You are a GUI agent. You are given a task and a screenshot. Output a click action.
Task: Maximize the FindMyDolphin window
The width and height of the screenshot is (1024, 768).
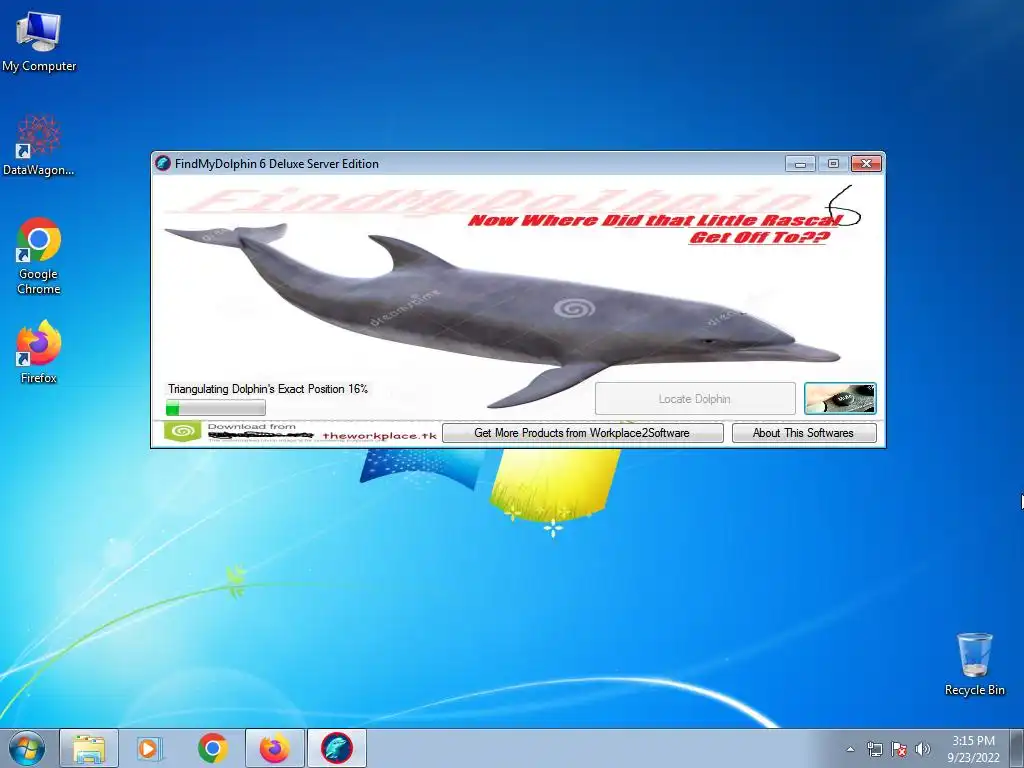point(833,163)
